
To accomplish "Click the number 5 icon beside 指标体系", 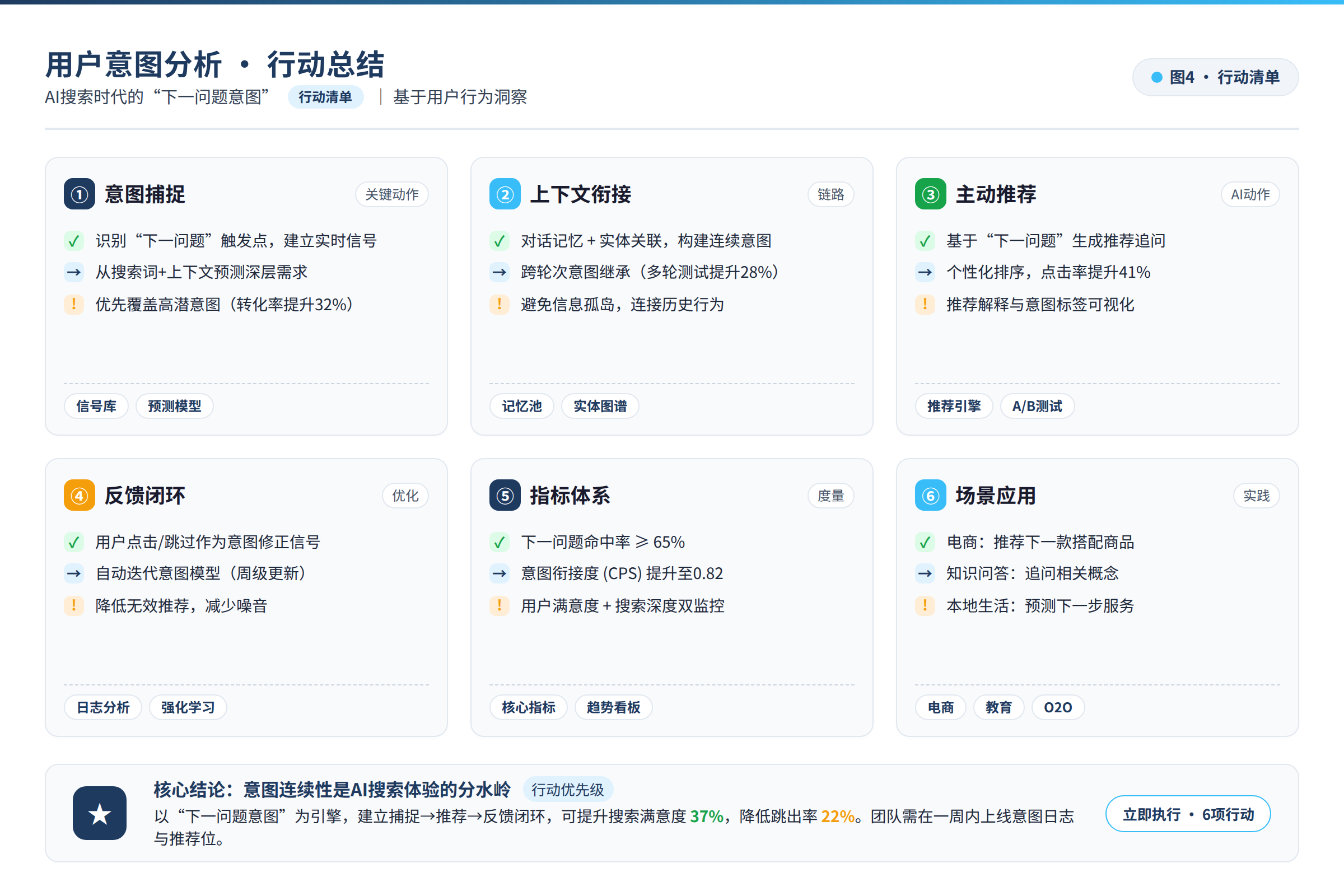I will [505, 496].
